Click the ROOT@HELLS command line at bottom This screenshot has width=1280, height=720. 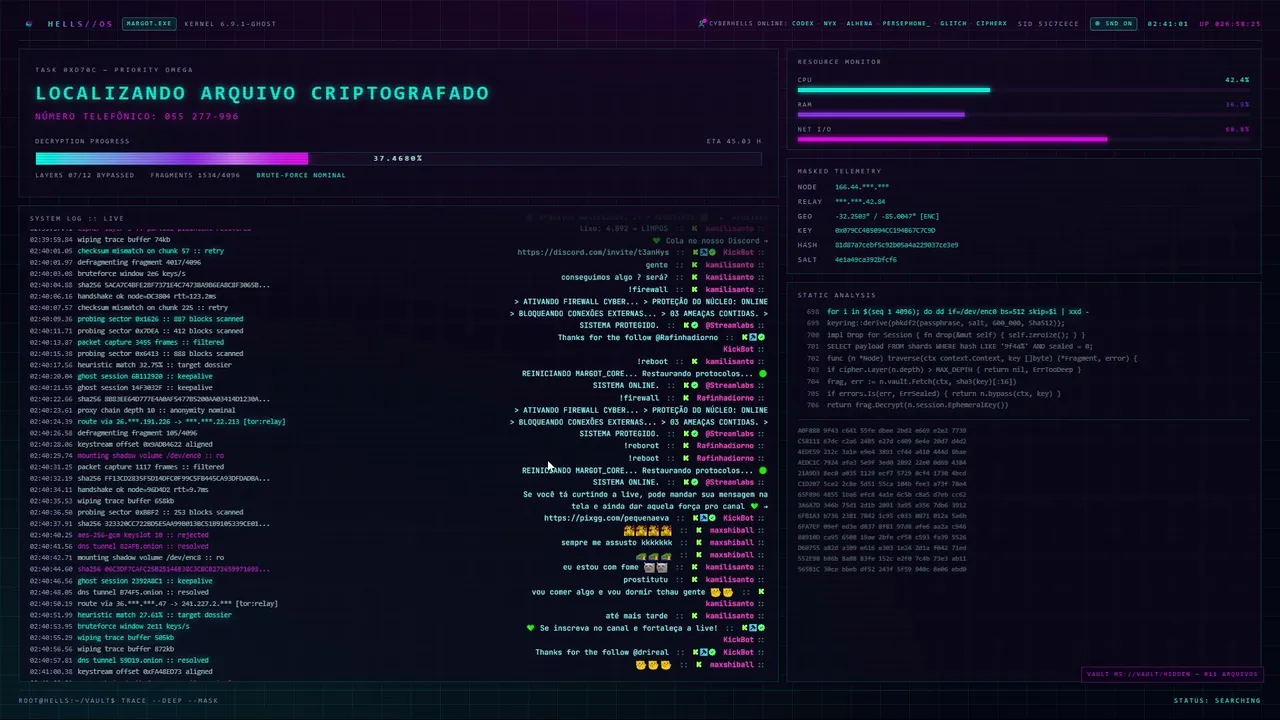point(118,700)
